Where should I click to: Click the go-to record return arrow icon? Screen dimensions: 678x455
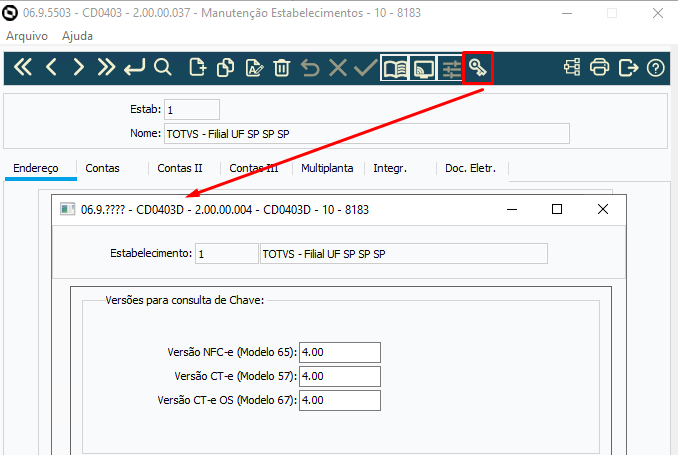tap(134, 68)
